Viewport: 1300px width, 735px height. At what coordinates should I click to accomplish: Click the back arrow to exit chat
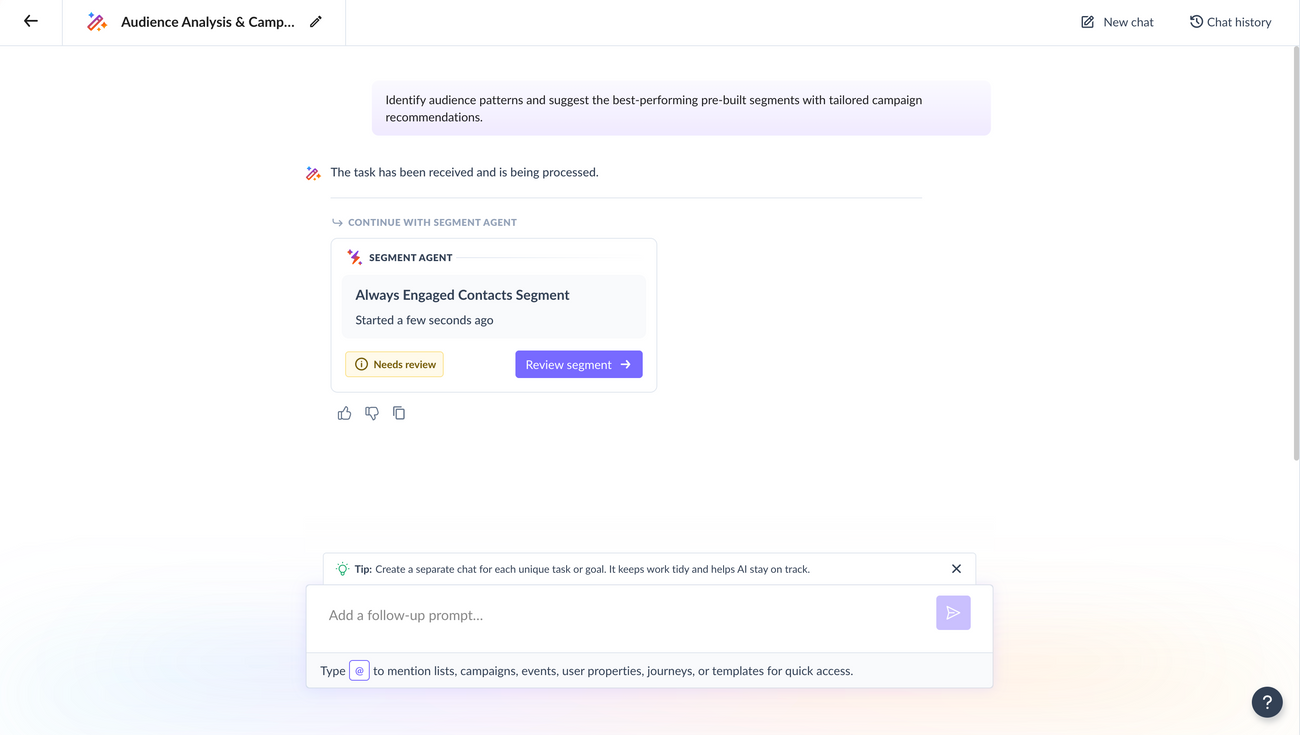coord(29,21)
